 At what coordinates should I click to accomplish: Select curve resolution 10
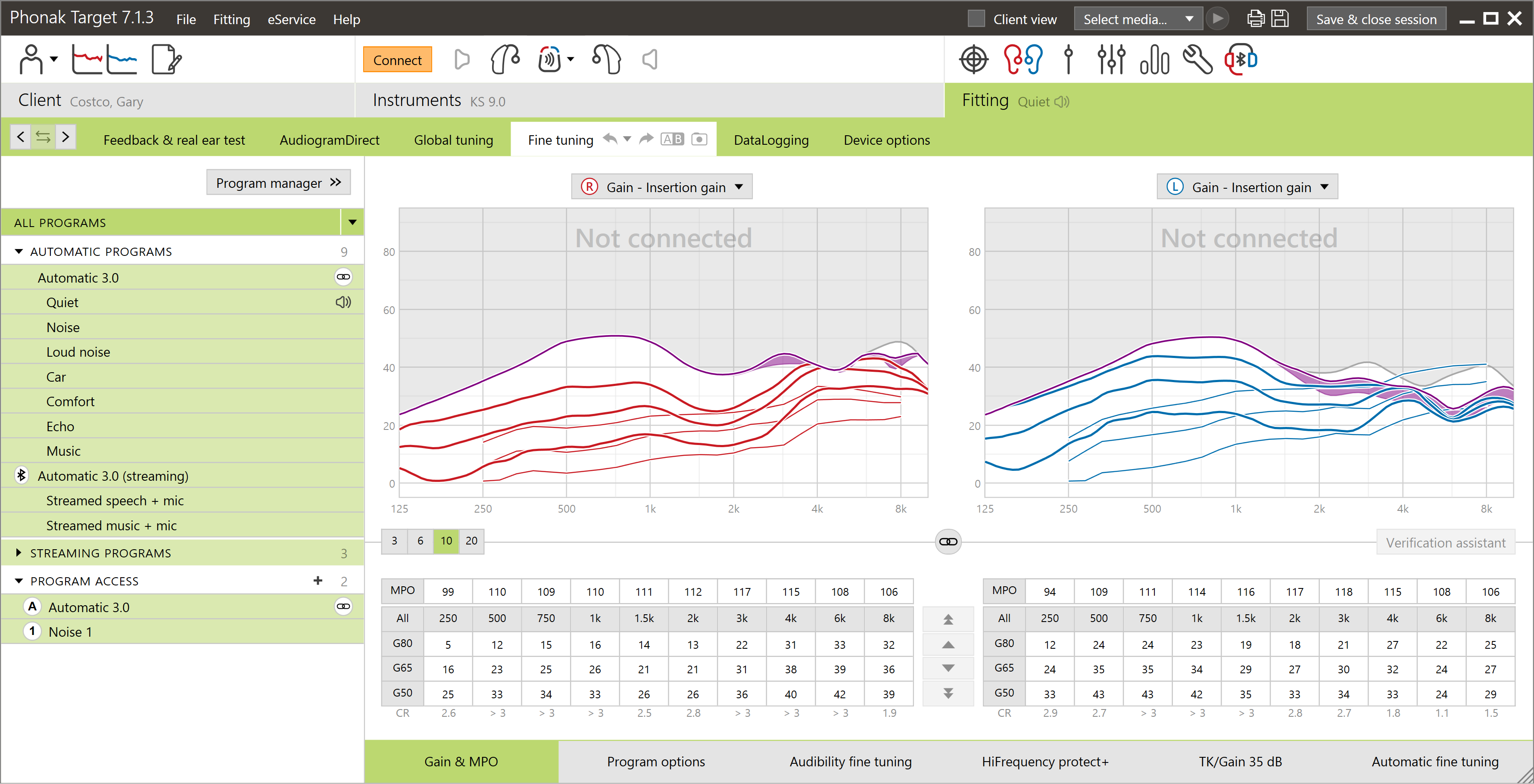click(x=446, y=541)
